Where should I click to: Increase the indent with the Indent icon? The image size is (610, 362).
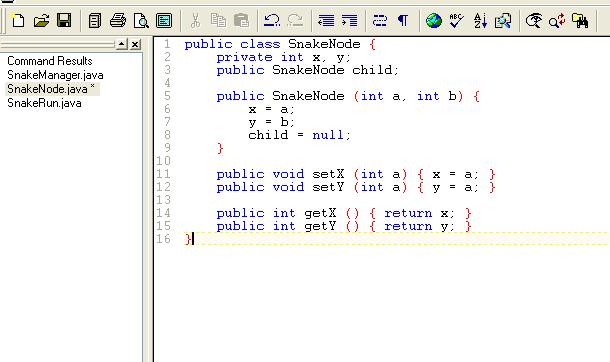pyautogui.click(x=349, y=20)
